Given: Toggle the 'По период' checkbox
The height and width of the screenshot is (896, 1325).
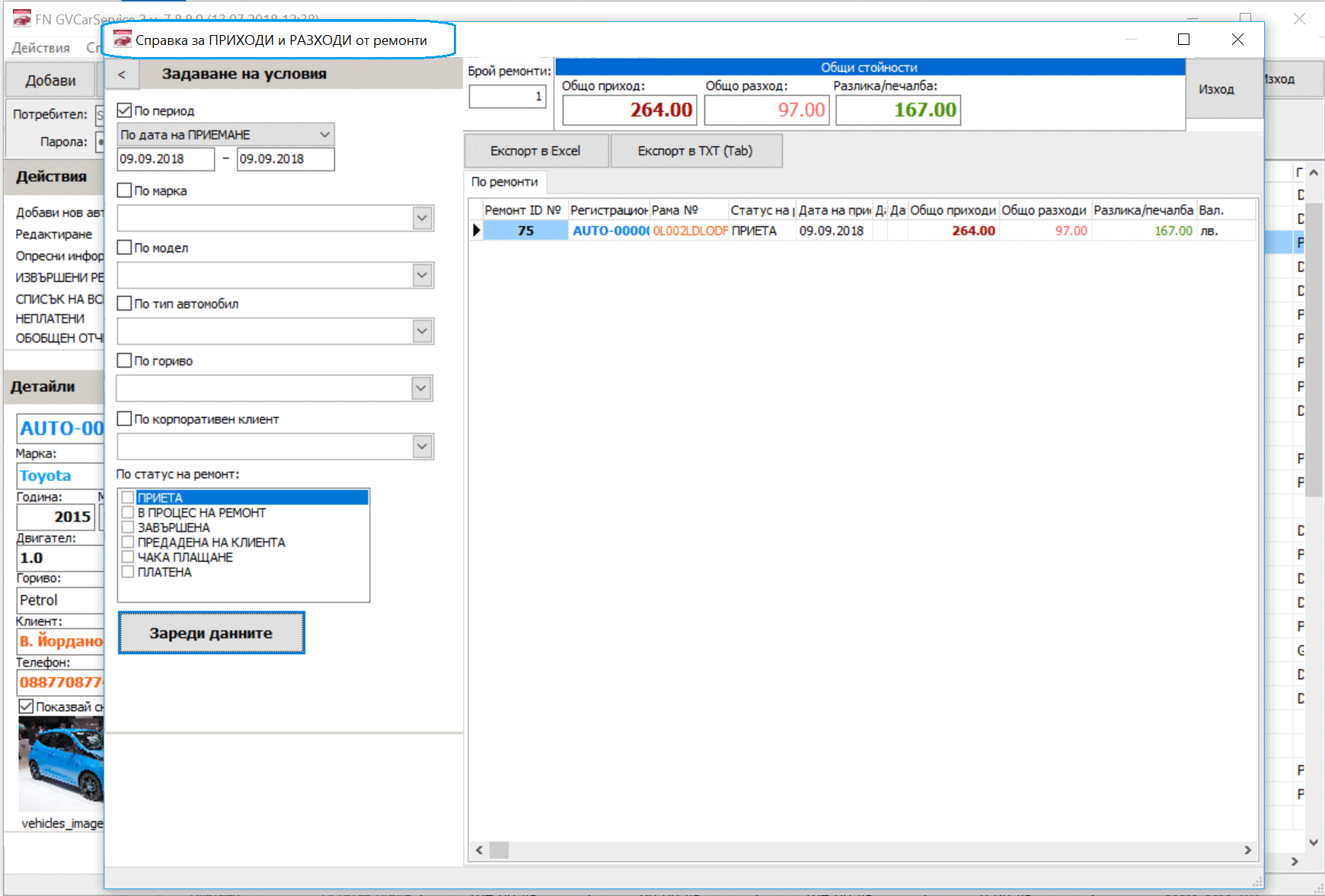Looking at the screenshot, I should coord(125,110).
